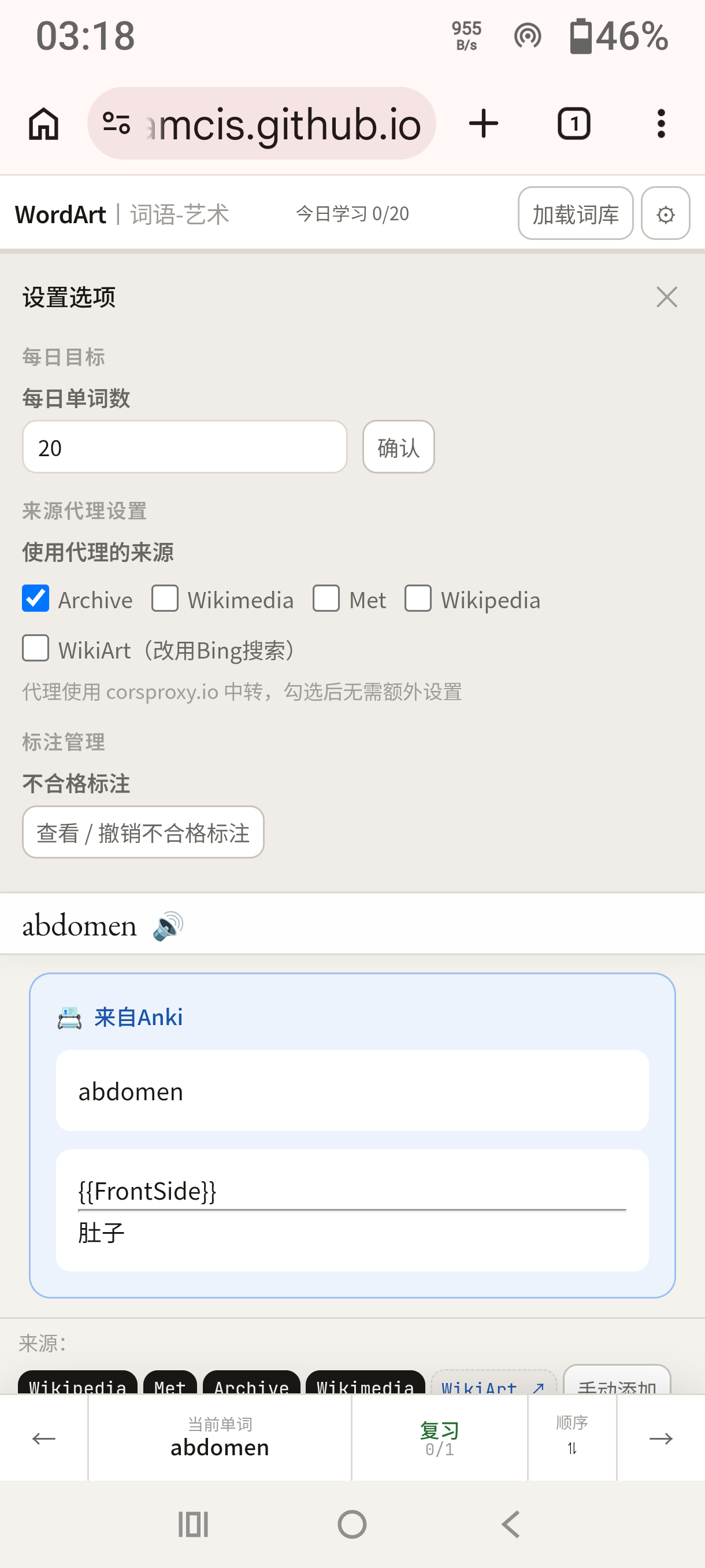Play abdomen pronunciation audio
The height and width of the screenshot is (1568, 705).
click(x=168, y=926)
